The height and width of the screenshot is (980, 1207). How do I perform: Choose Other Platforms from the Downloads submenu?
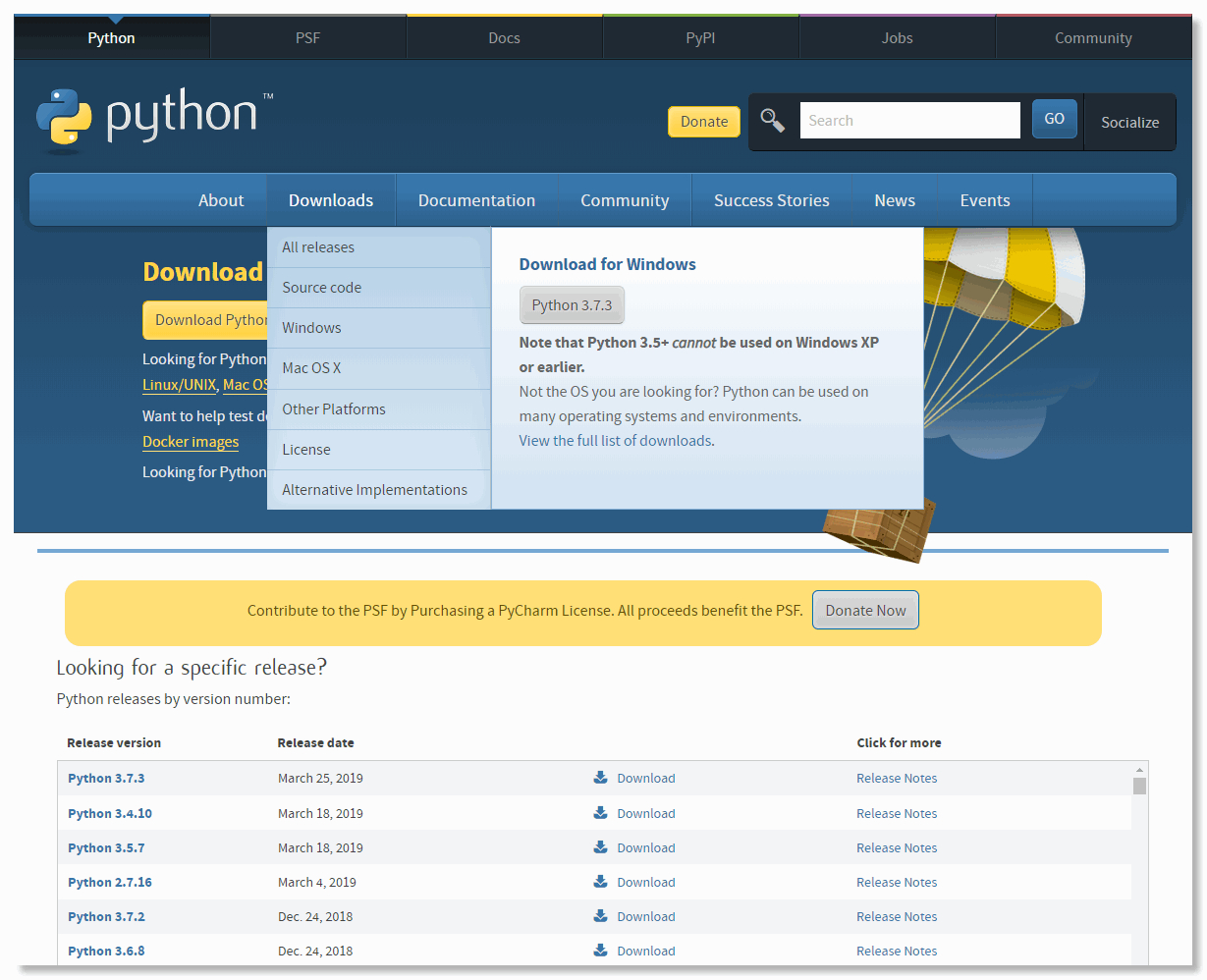coord(379,409)
